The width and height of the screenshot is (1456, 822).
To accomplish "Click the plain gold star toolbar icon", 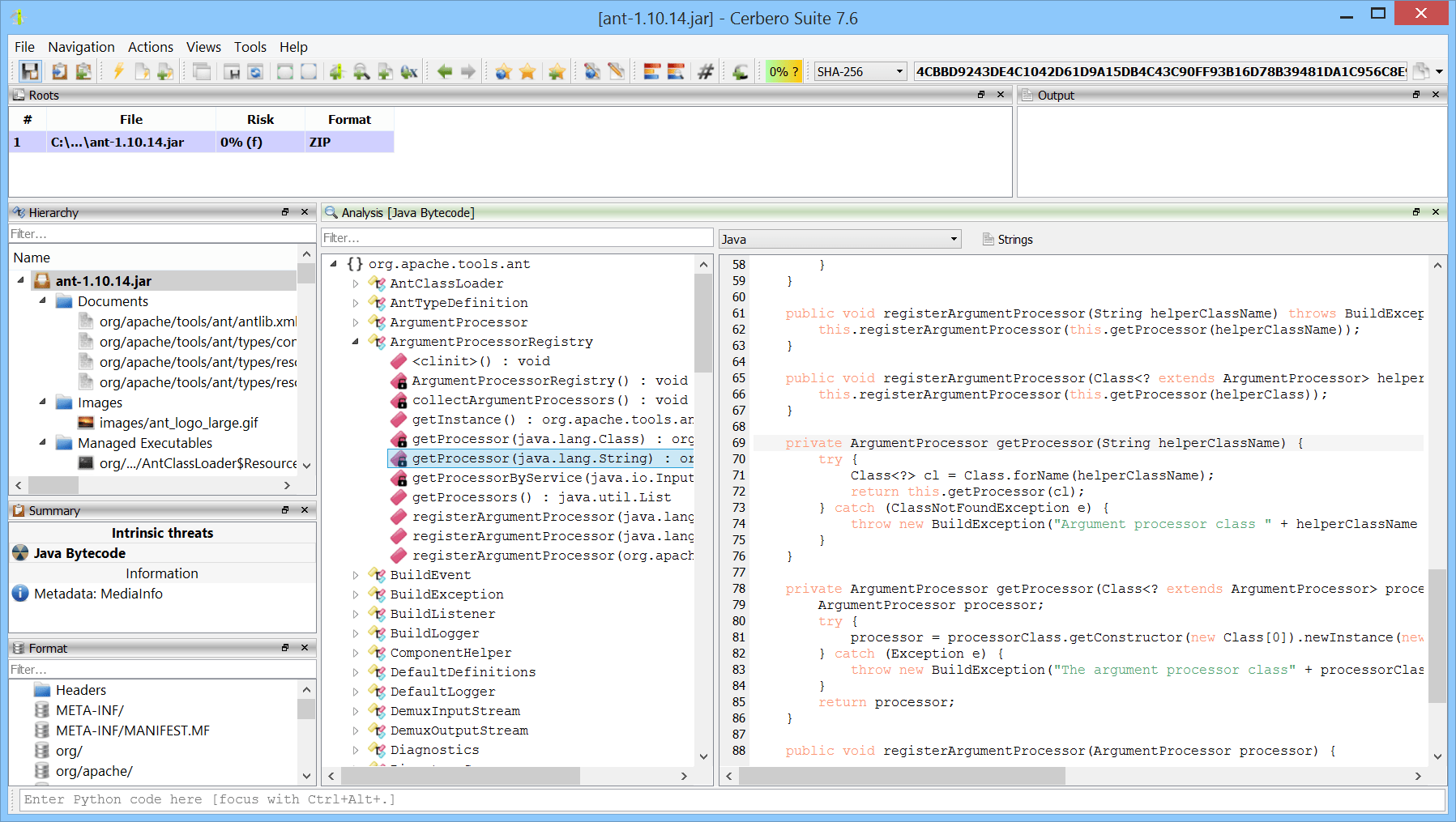I will tap(527, 71).
